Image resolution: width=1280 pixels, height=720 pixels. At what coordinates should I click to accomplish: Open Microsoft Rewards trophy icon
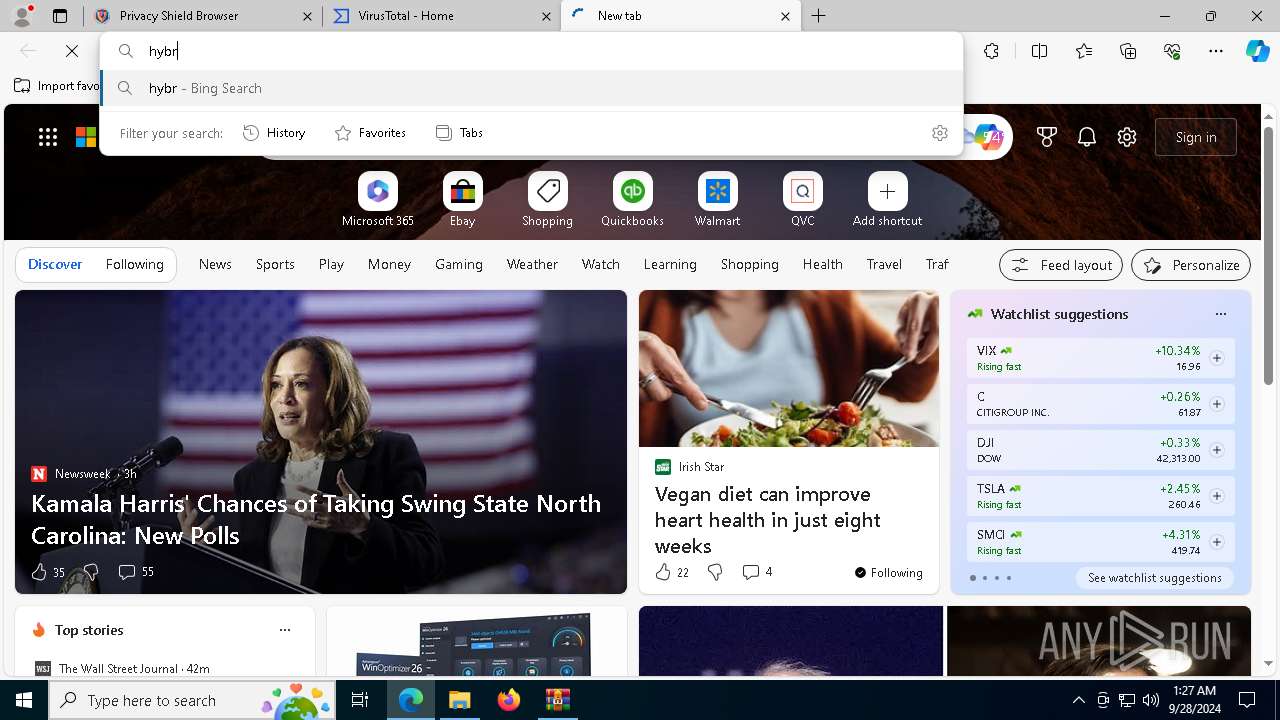click(1047, 137)
